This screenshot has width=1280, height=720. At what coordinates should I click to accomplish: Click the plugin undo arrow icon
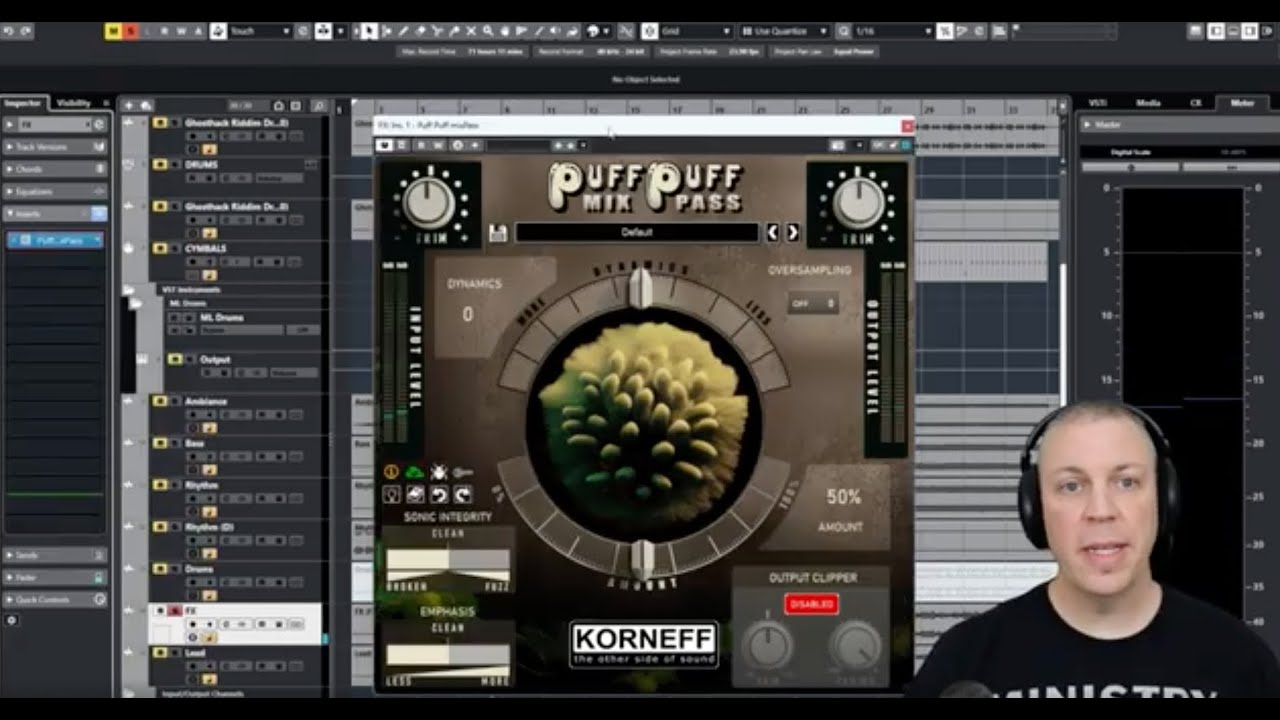click(x=439, y=495)
